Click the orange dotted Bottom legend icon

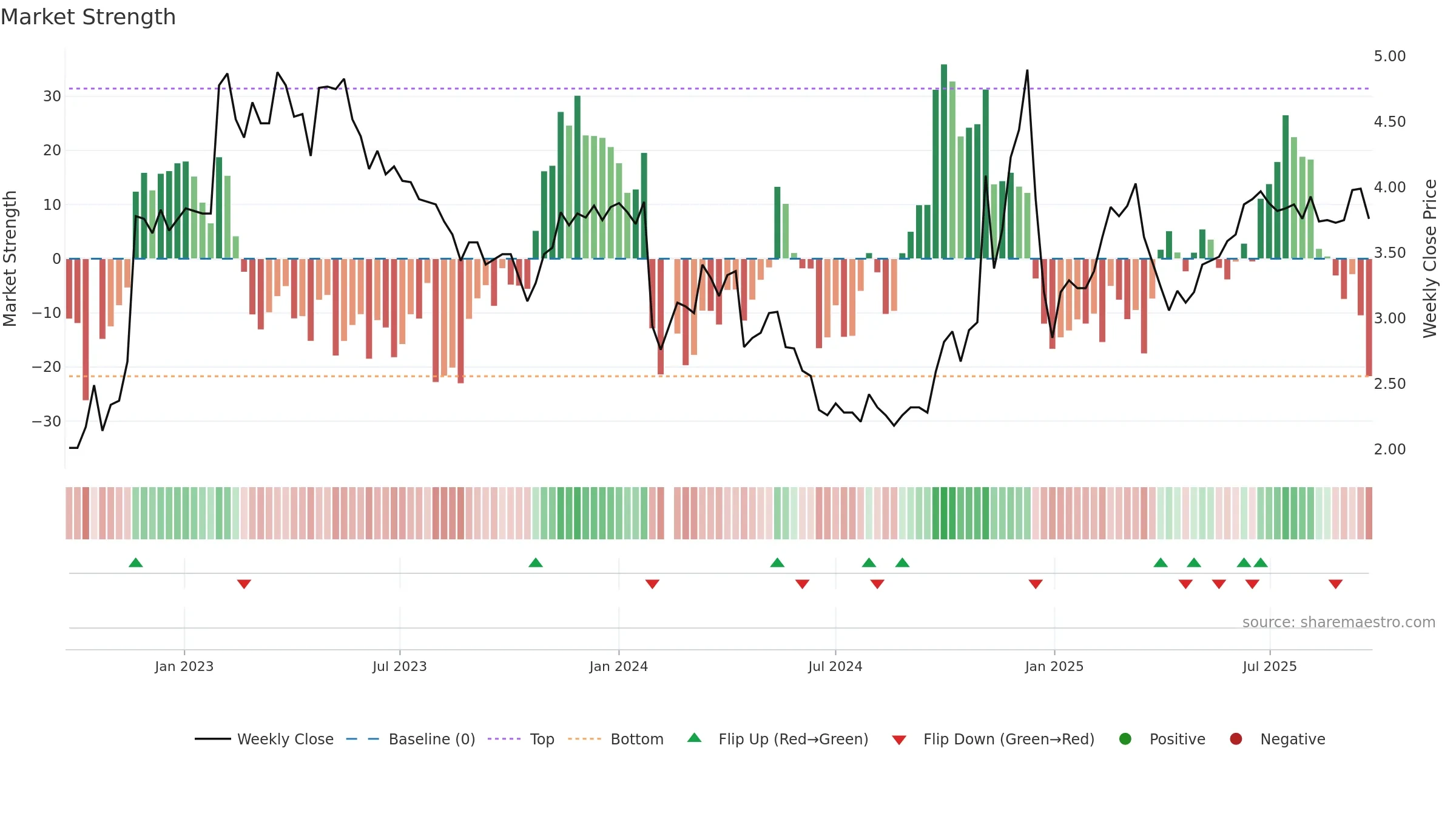pyautogui.click(x=584, y=739)
